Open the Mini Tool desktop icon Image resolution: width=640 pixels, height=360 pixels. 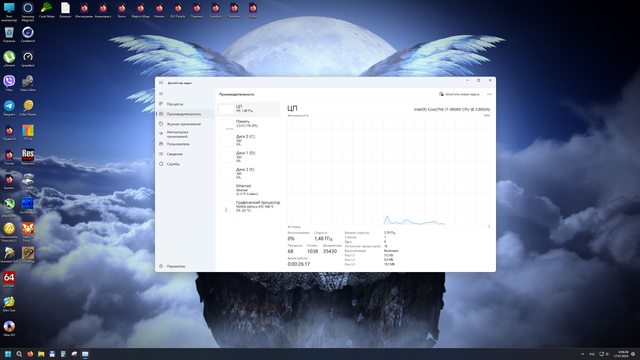tap(9, 304)
